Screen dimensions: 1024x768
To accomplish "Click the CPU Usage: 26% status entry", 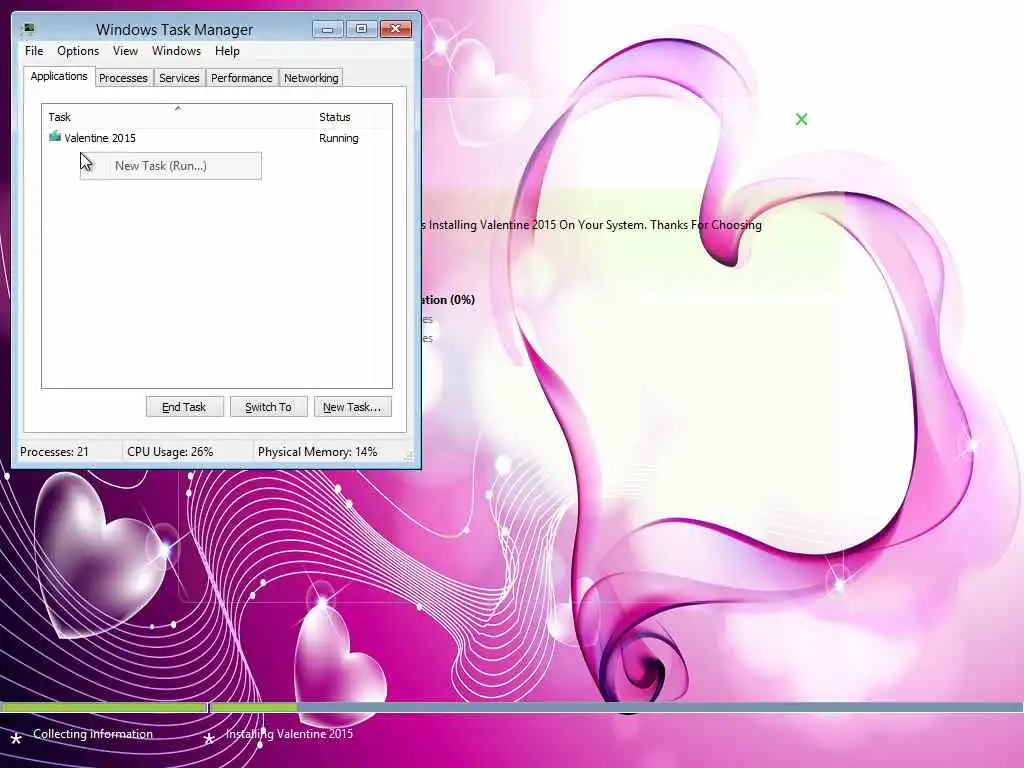I will click(170, 452).
